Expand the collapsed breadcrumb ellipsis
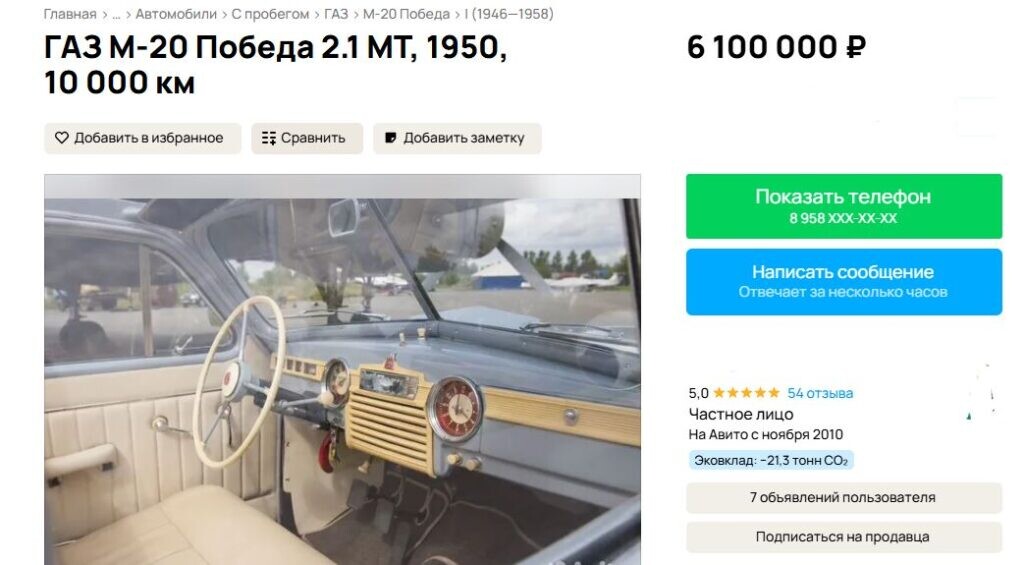 (116, 14)
